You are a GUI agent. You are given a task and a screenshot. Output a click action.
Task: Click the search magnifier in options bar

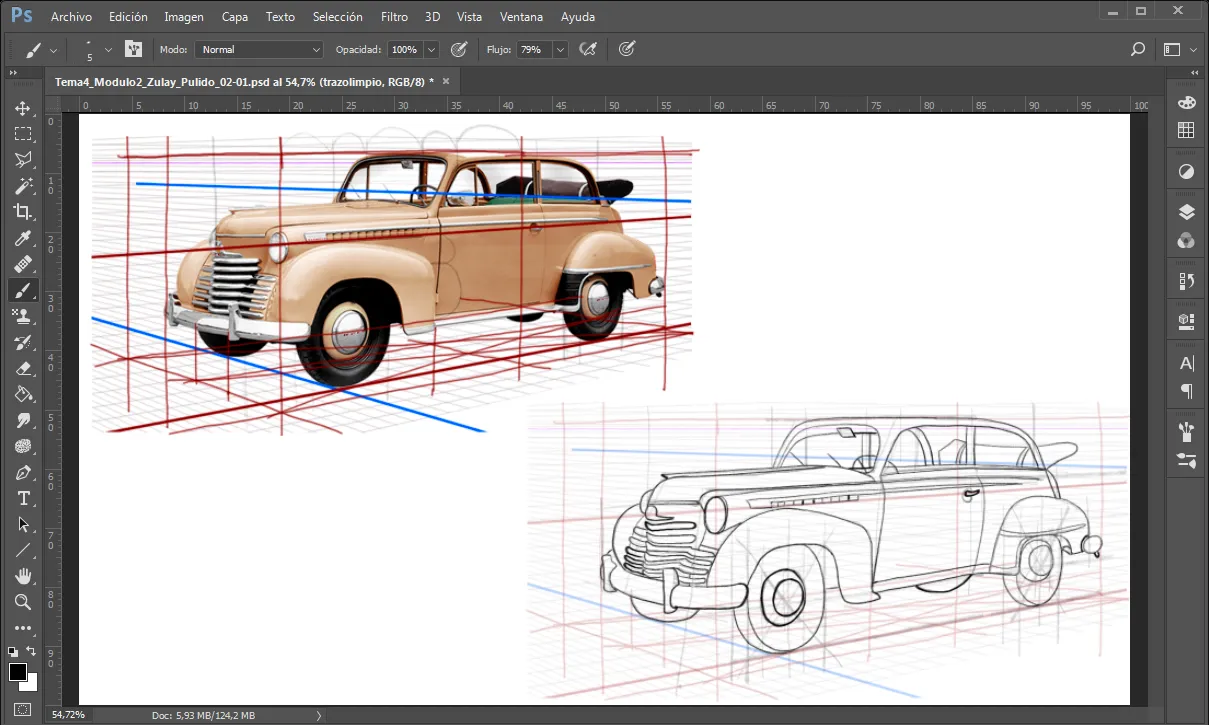click(1137, 49)
